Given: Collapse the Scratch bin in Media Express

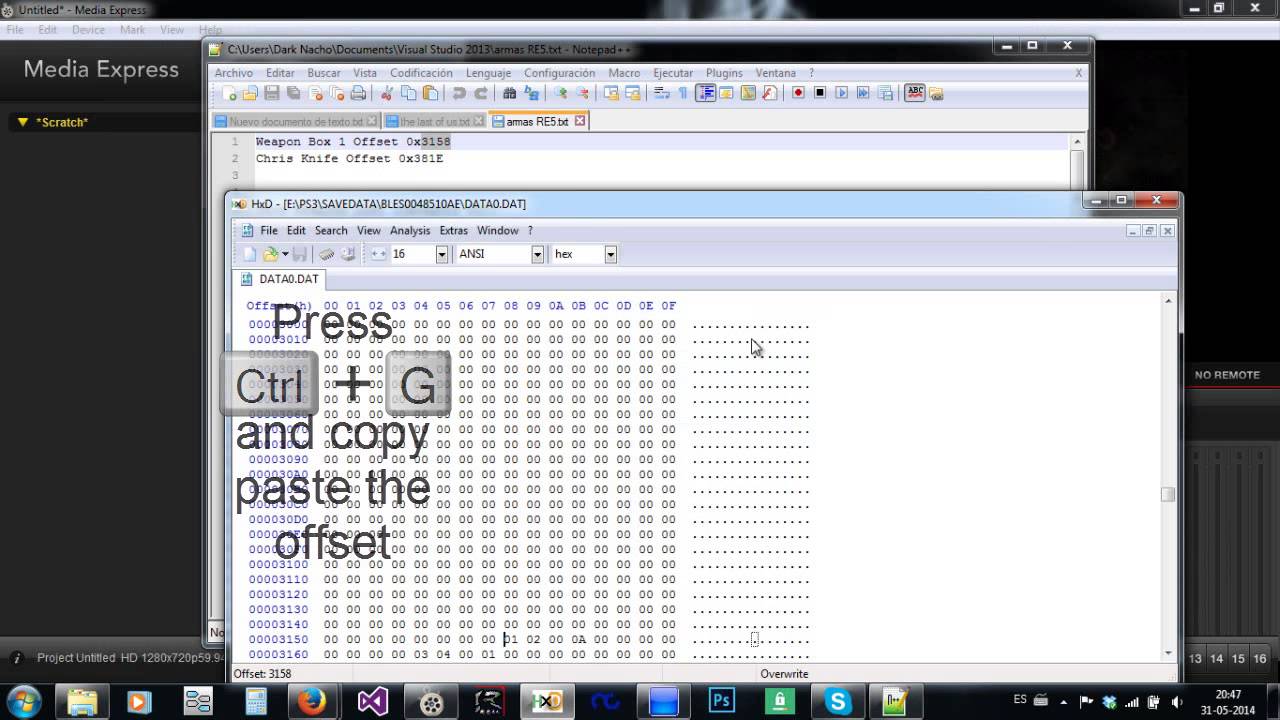Looking at the screenshot, I should [22, 122].
